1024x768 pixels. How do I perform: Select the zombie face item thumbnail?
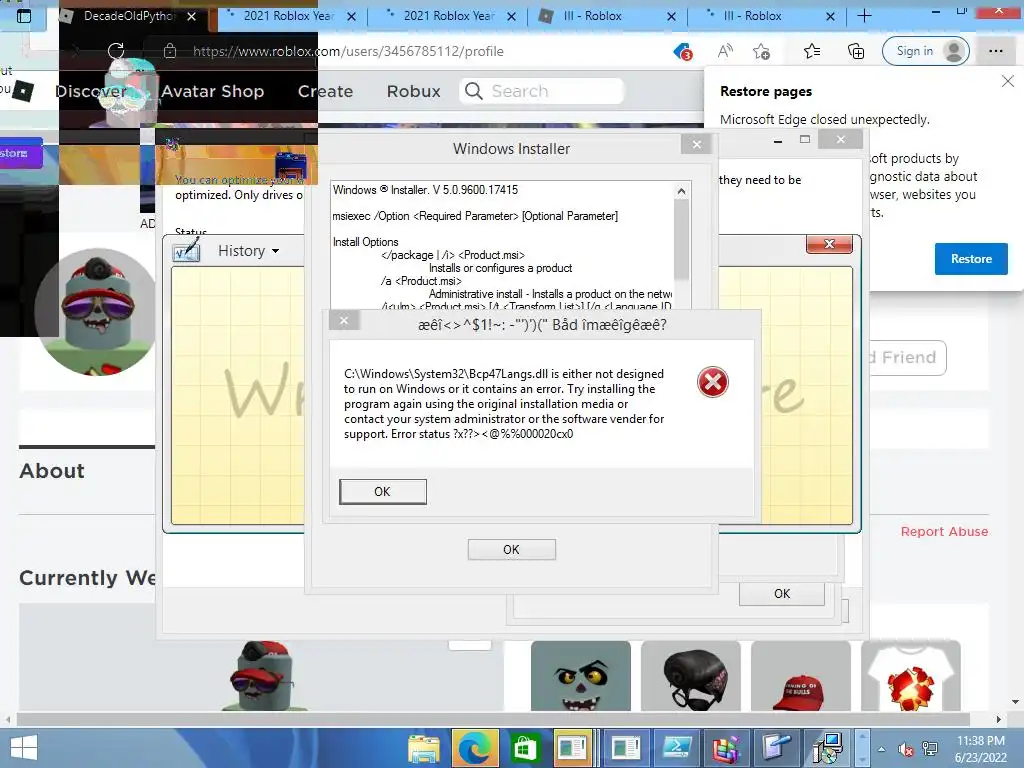[x=581, y=676]
